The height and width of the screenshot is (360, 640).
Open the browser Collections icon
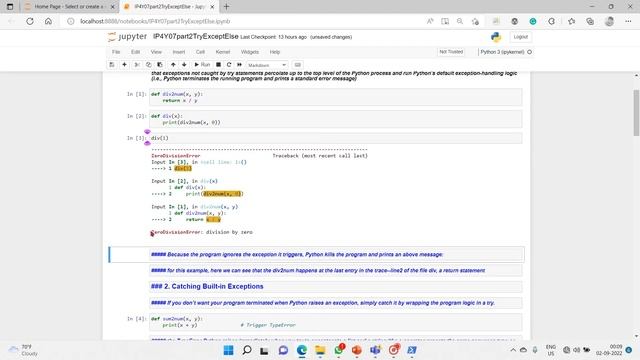pos(590,21)
